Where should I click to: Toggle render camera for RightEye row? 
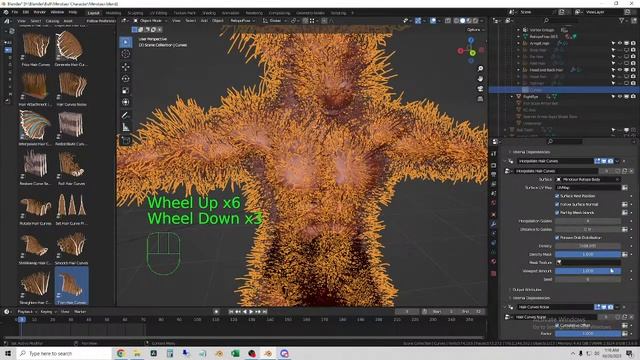pos(633,97)
